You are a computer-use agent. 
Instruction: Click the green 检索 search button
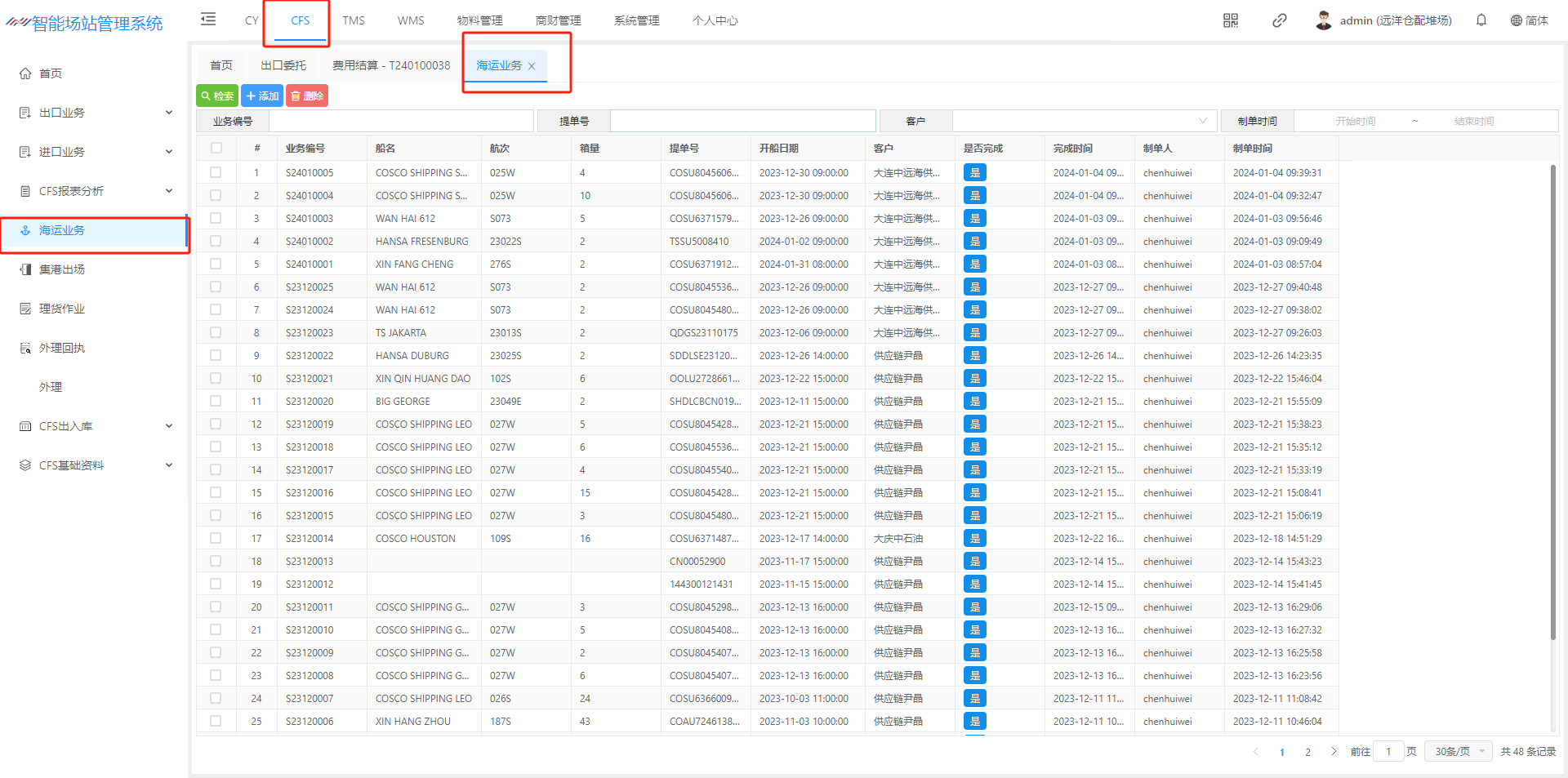tap(217, 96)
